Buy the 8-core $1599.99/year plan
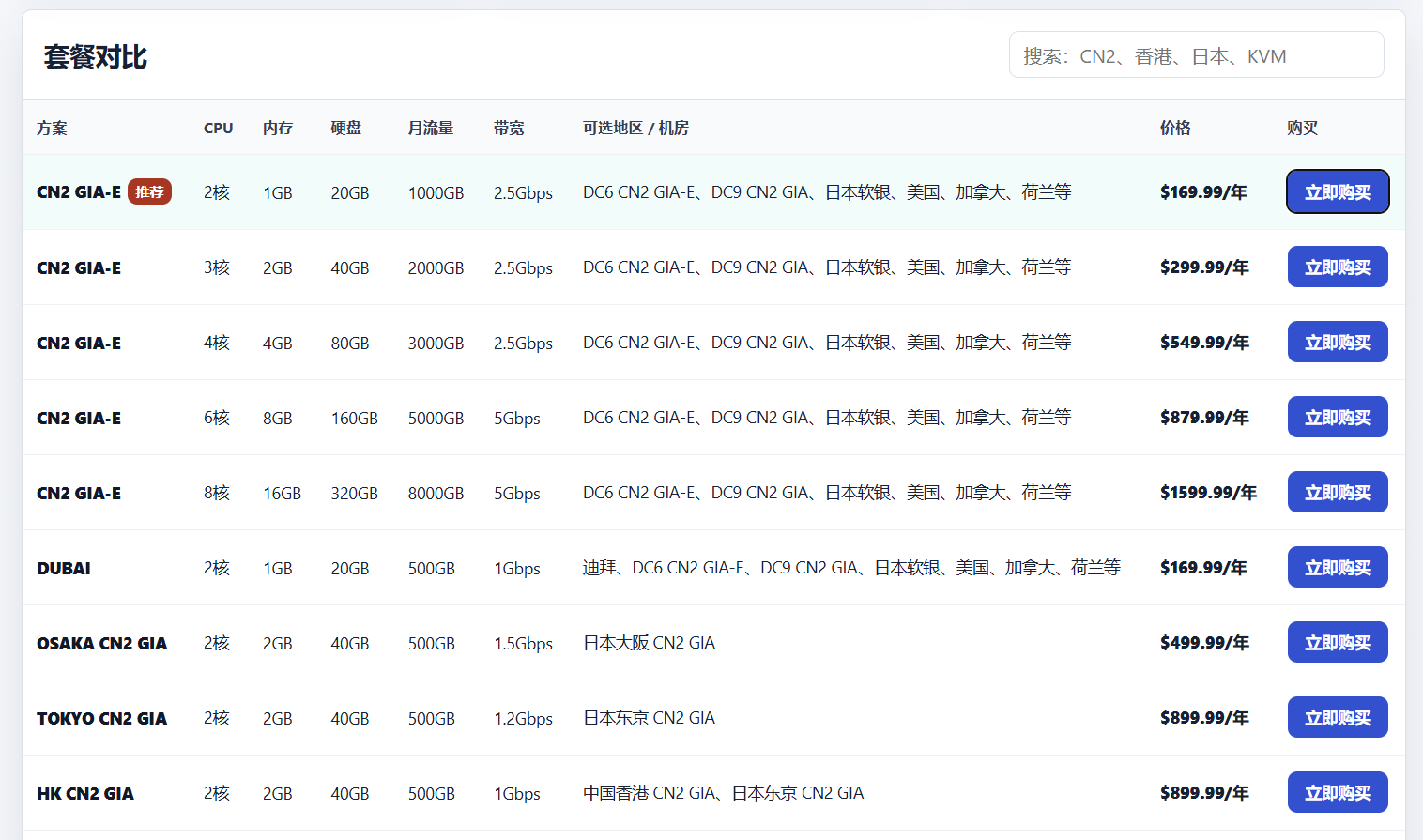Screen dimensions: 1423x840 (x=1338, y=492)
